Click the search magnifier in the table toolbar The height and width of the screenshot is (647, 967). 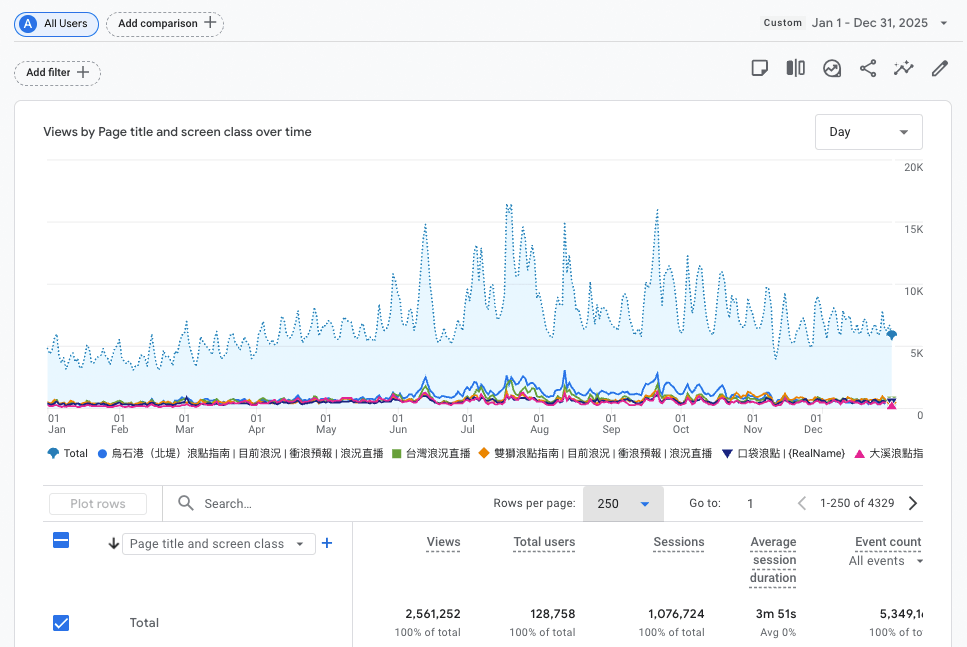tap(185, 503)
